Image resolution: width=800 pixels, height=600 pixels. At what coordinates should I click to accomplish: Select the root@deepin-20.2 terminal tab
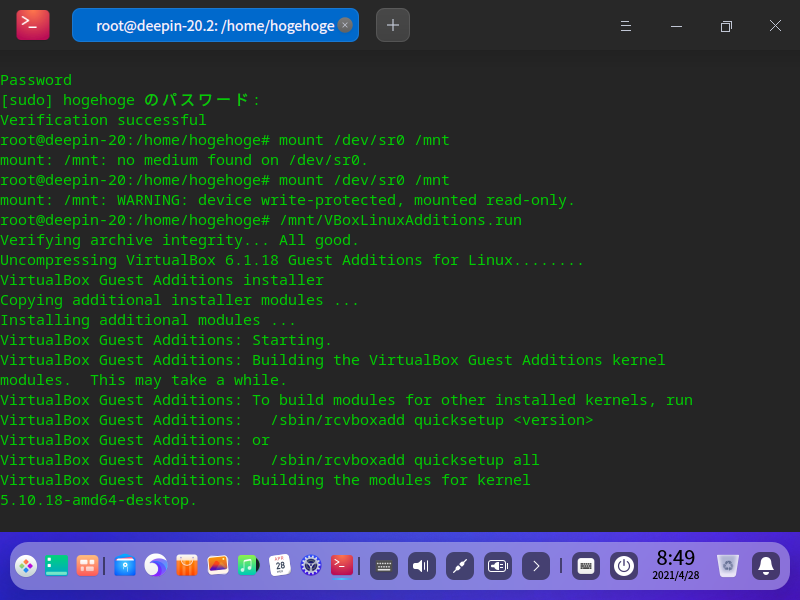click(x=215, y=25)
